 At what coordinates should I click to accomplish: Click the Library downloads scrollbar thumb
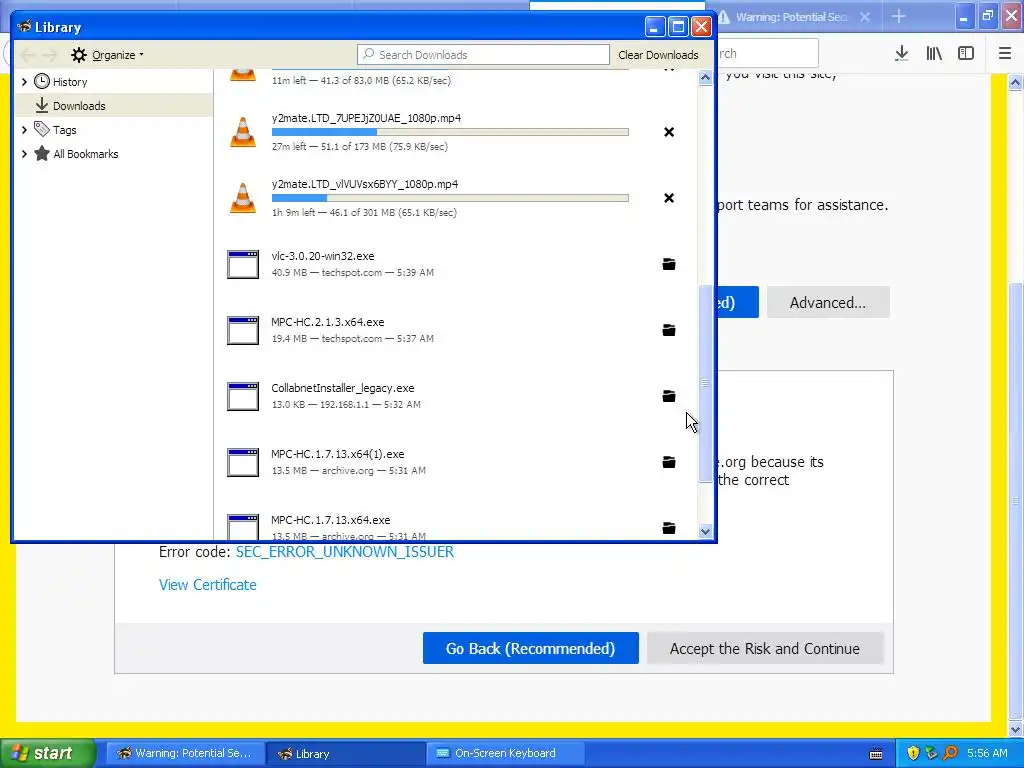(705, 384)
